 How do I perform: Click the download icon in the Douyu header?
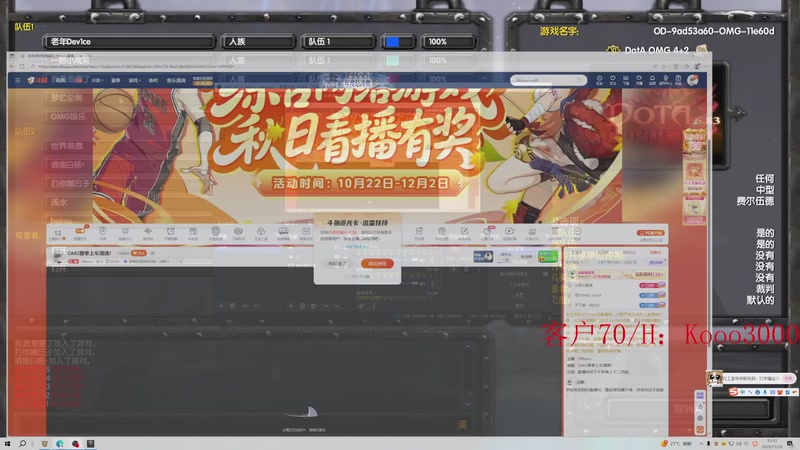click(x=626, y=80)
